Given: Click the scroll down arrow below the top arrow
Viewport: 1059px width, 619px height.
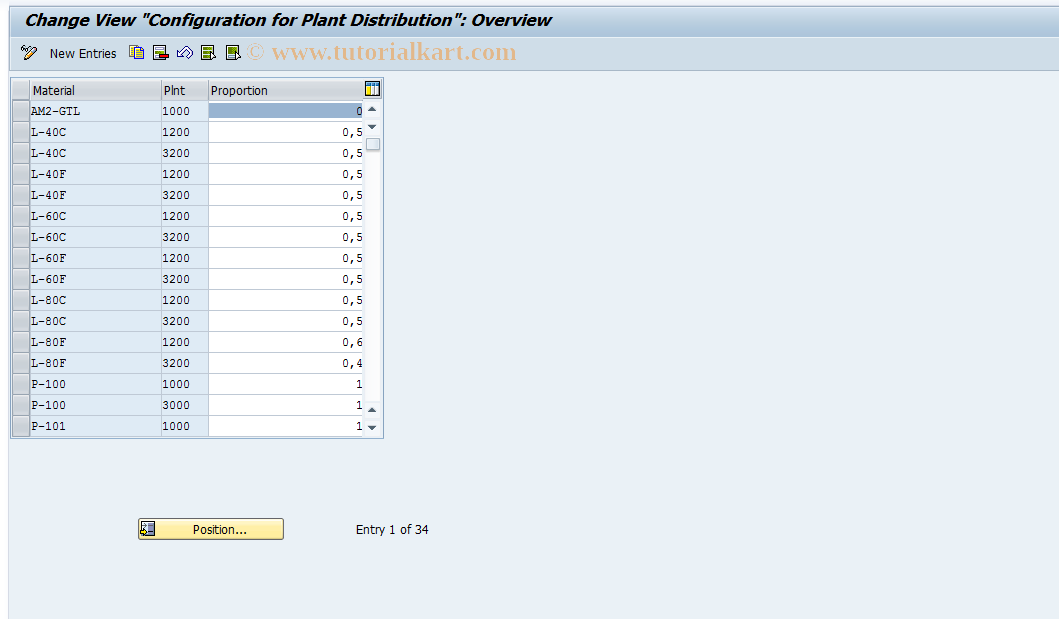Looking at the screenshot, I should point(372,127).
